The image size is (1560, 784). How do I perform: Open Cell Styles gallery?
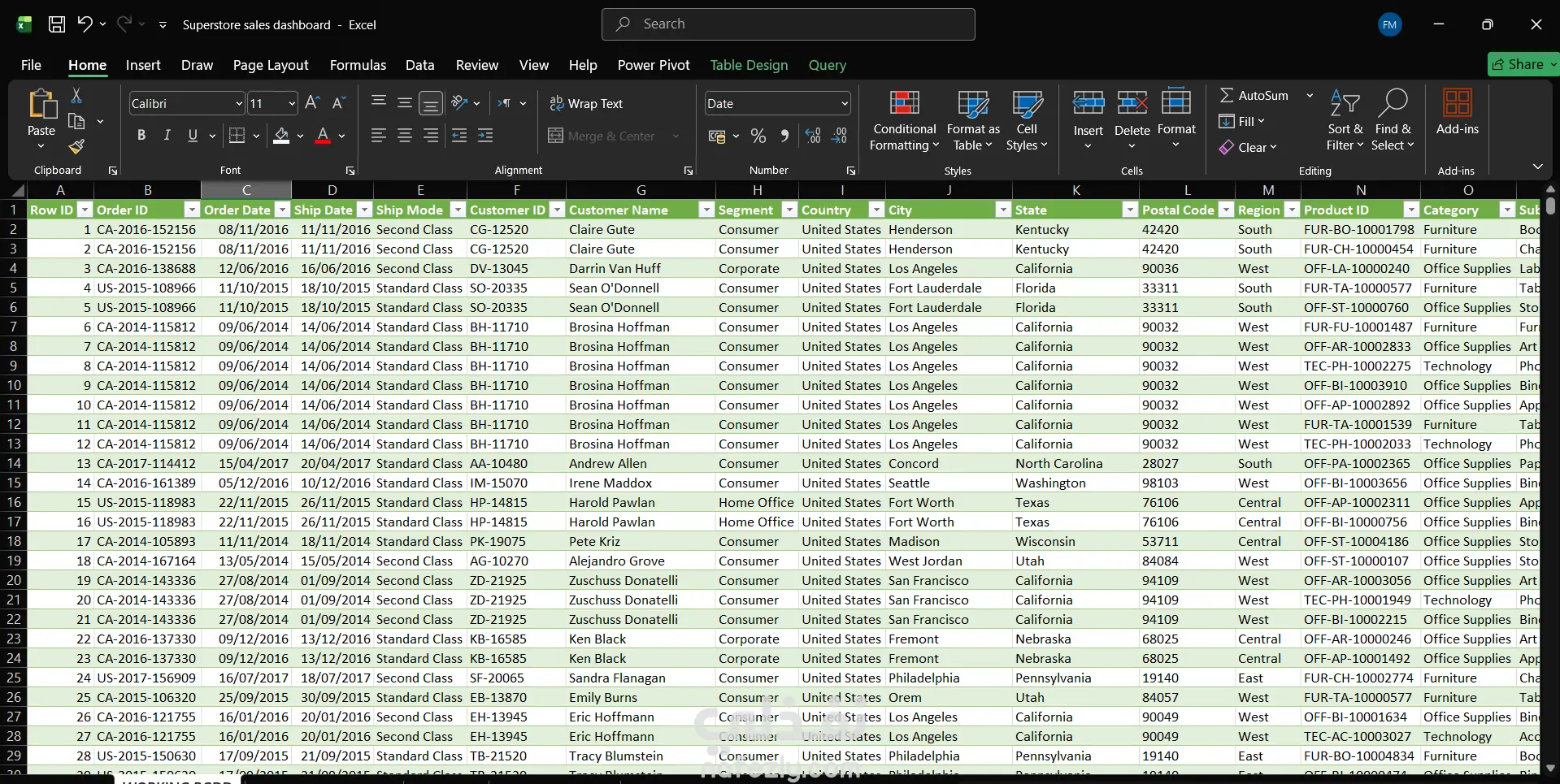pyautogui.click(x=1027, y=120)
